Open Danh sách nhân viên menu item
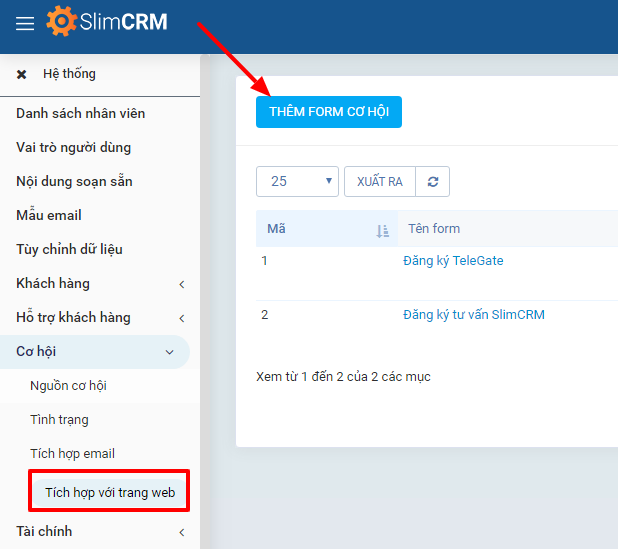The width and height of the screenshot is (618, 549). click(x=81, y=114)
